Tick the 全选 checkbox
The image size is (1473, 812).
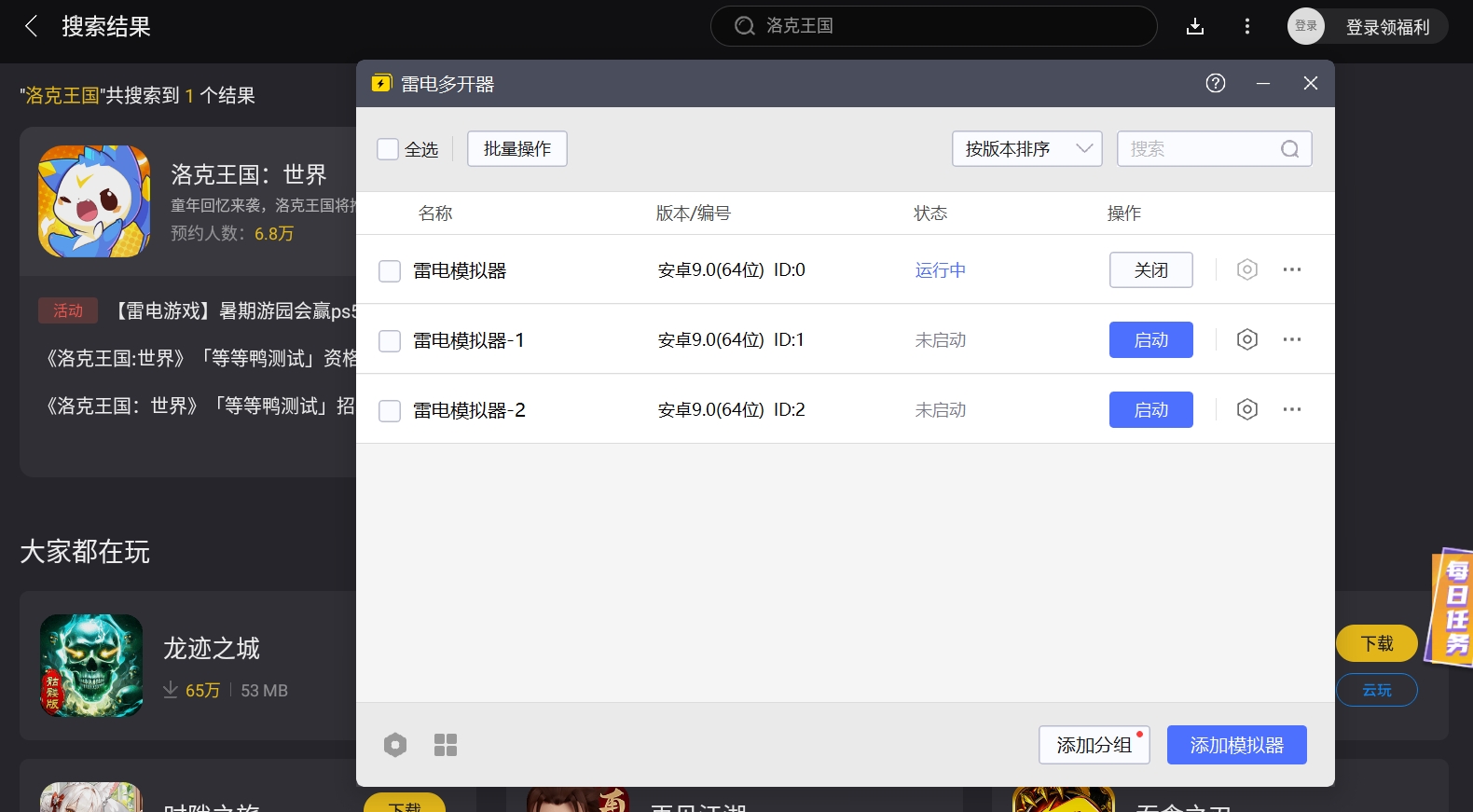coord(388,149)
